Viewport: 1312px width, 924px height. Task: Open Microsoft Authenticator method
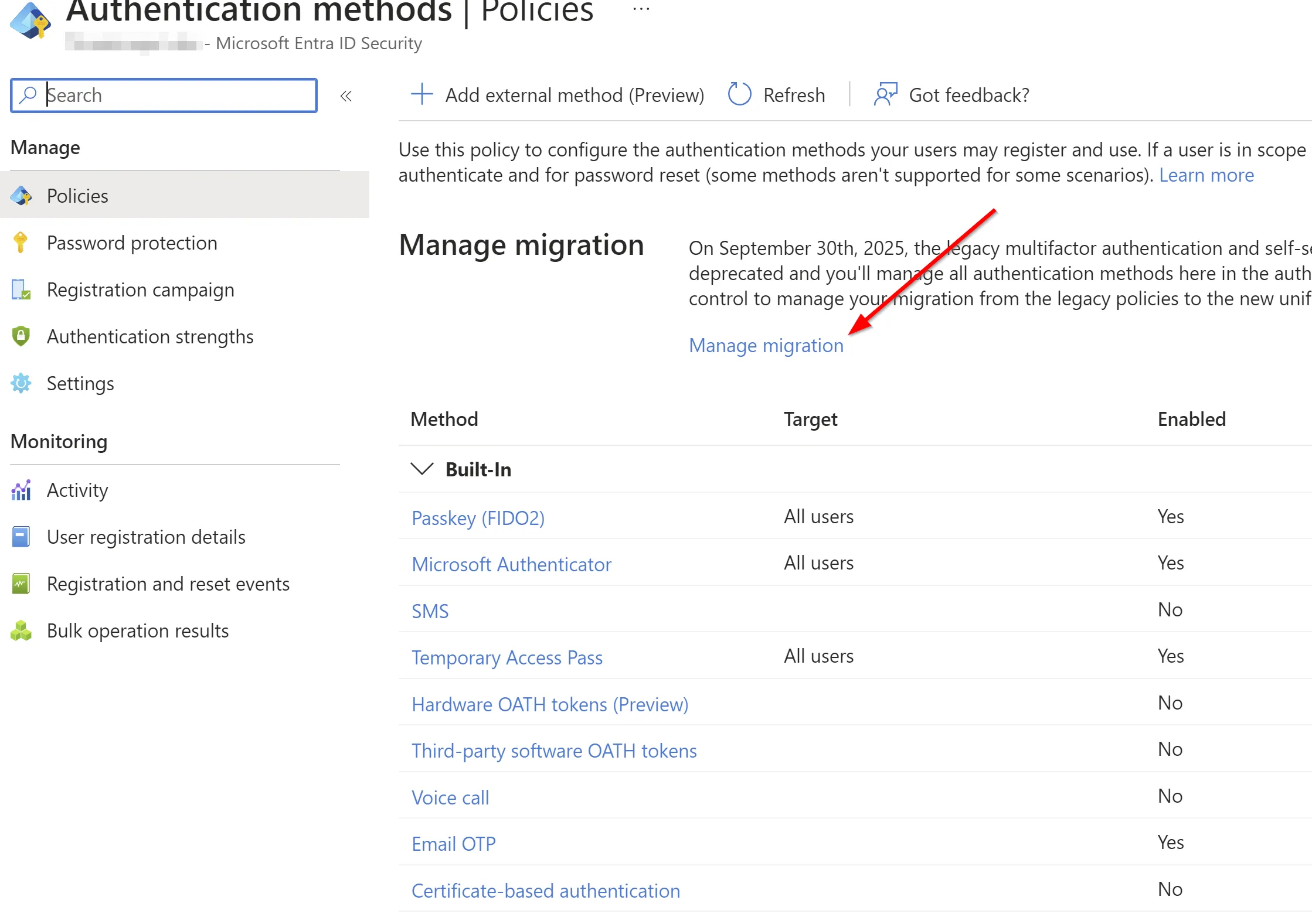(x=511, y=564)
